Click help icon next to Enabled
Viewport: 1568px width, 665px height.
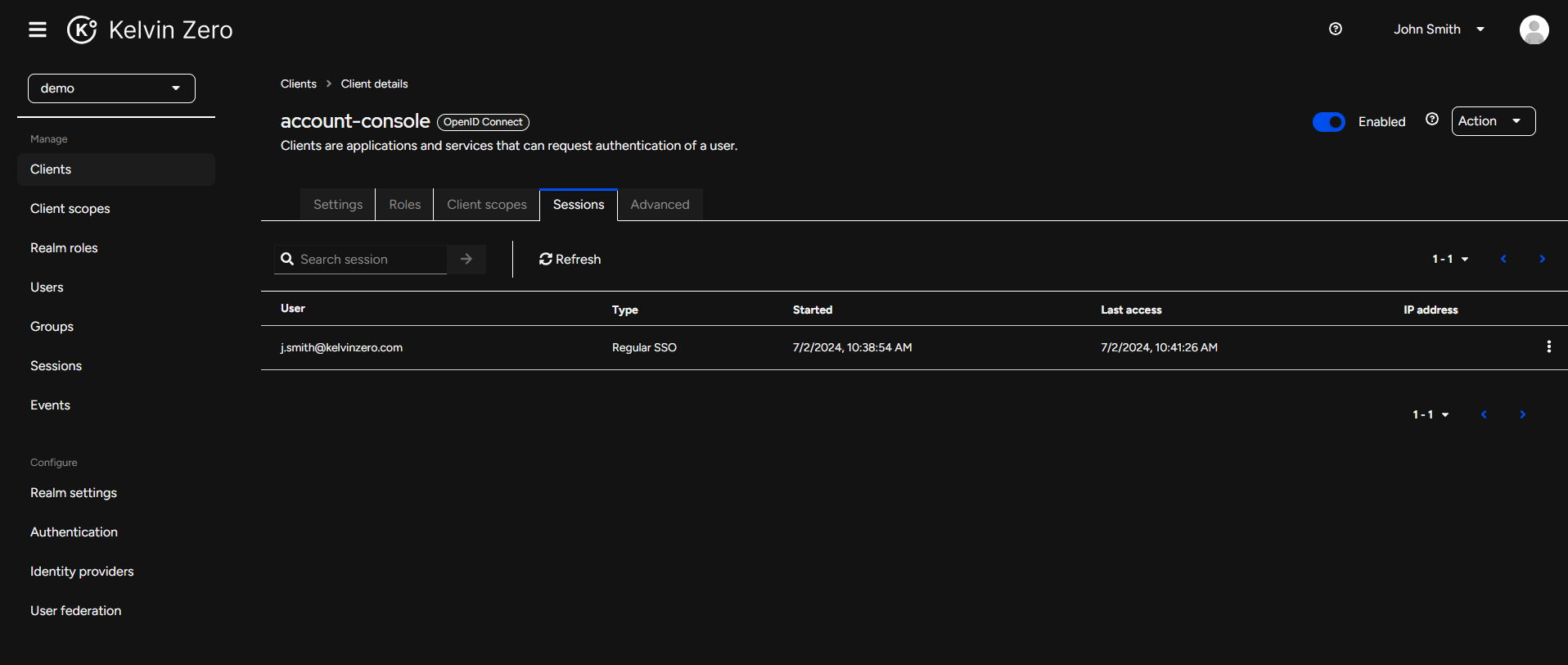click(1432, 120)
